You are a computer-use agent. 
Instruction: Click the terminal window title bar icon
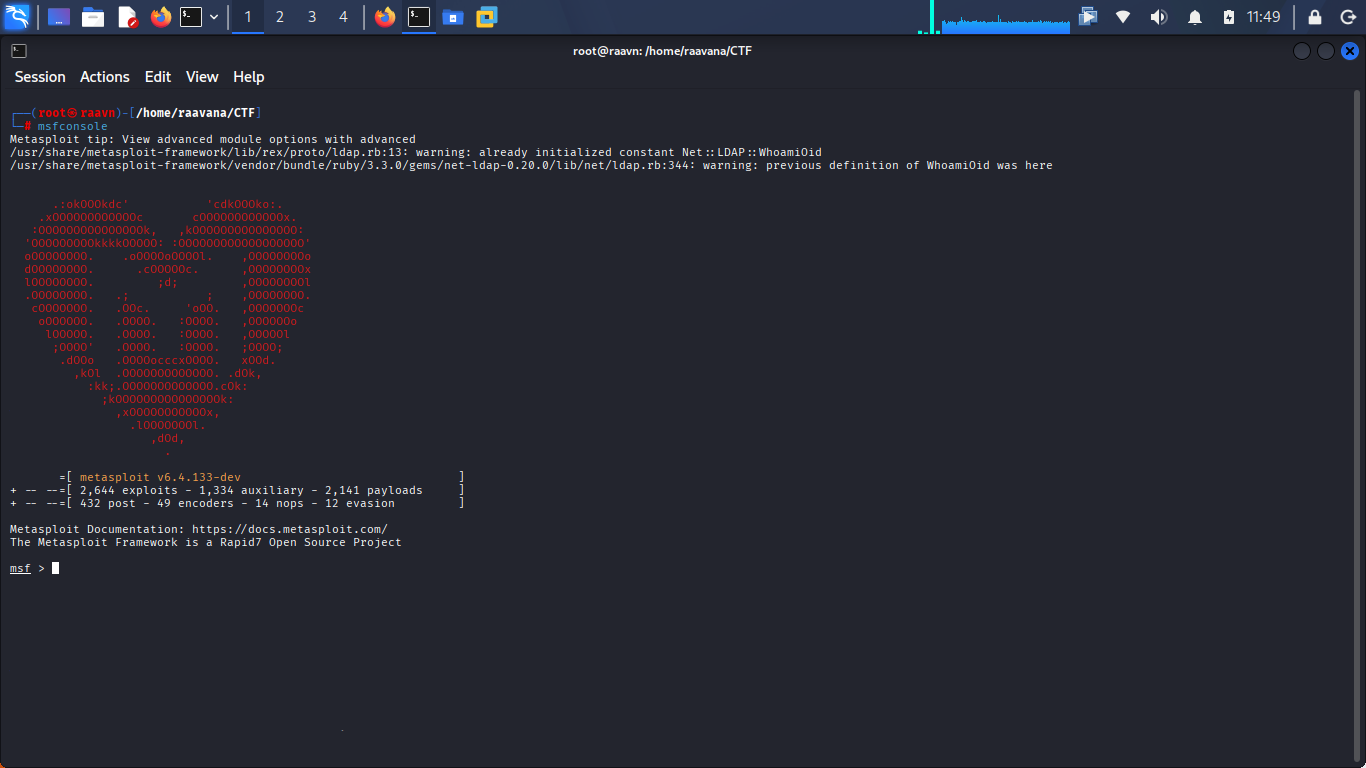click(19, 50)
